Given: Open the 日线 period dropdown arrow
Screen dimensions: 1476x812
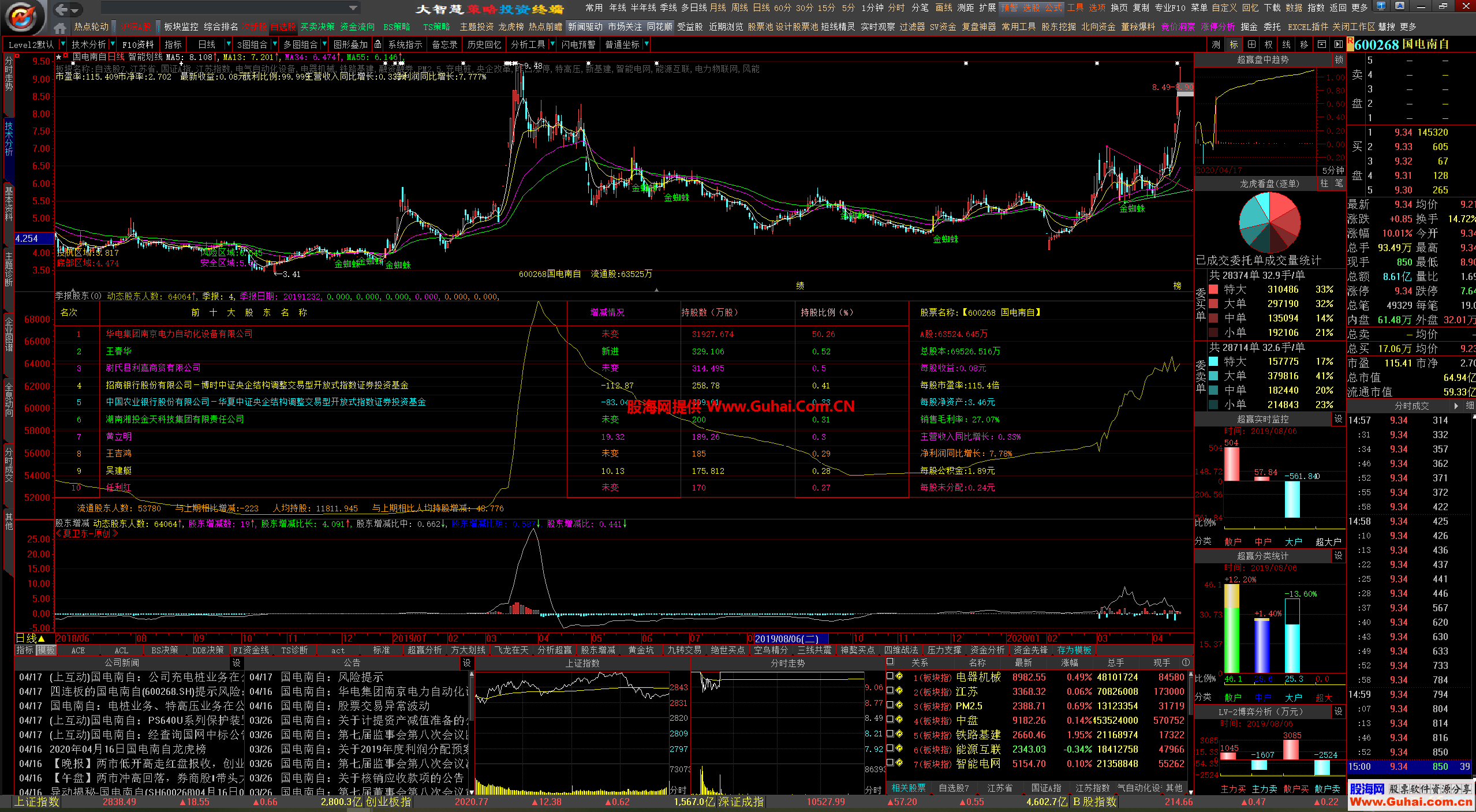Looking at the screenshot, I should (229, 44).
